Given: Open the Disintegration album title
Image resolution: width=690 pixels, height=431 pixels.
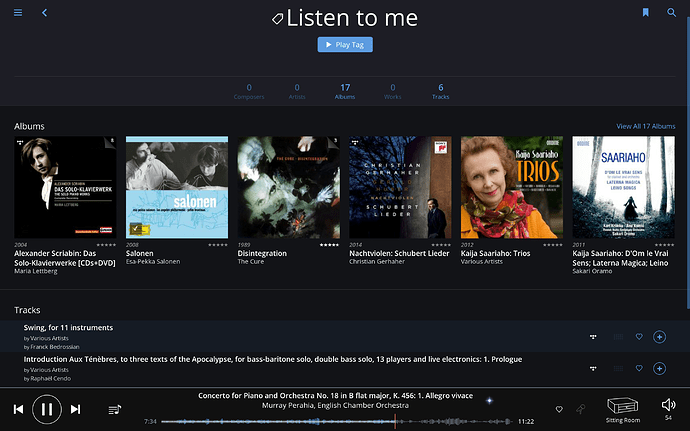Looking at the screenshot, I should [x=262, y=254].
